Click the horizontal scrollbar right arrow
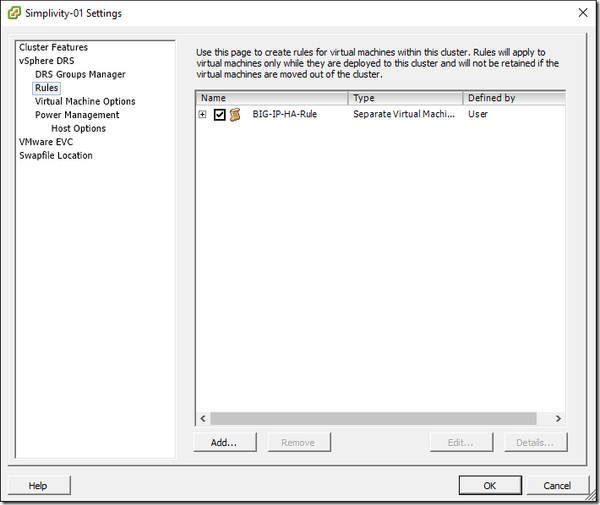 point(558,419)
